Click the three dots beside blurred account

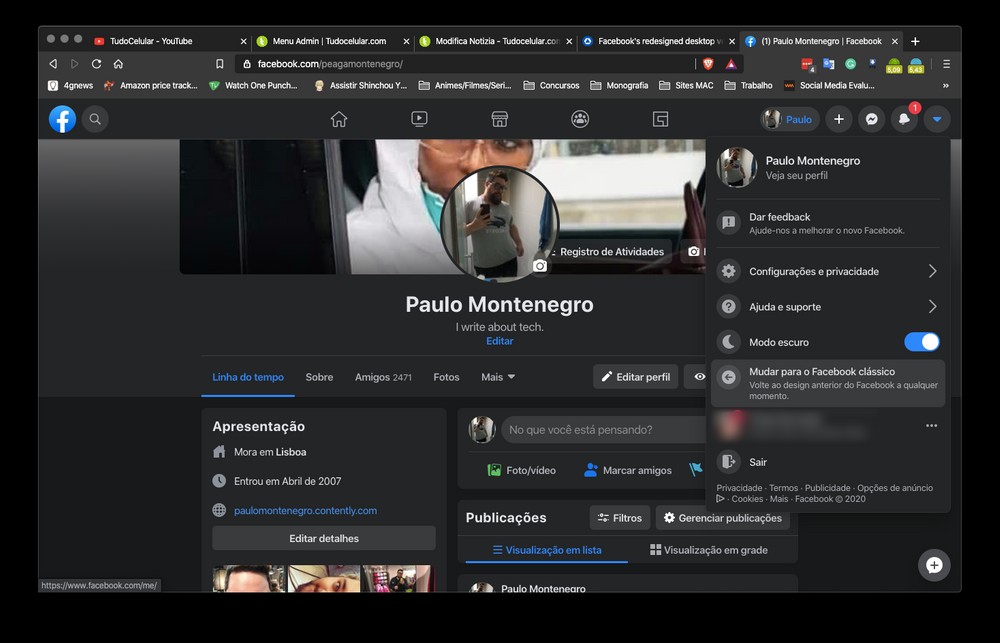pos(931,425)
